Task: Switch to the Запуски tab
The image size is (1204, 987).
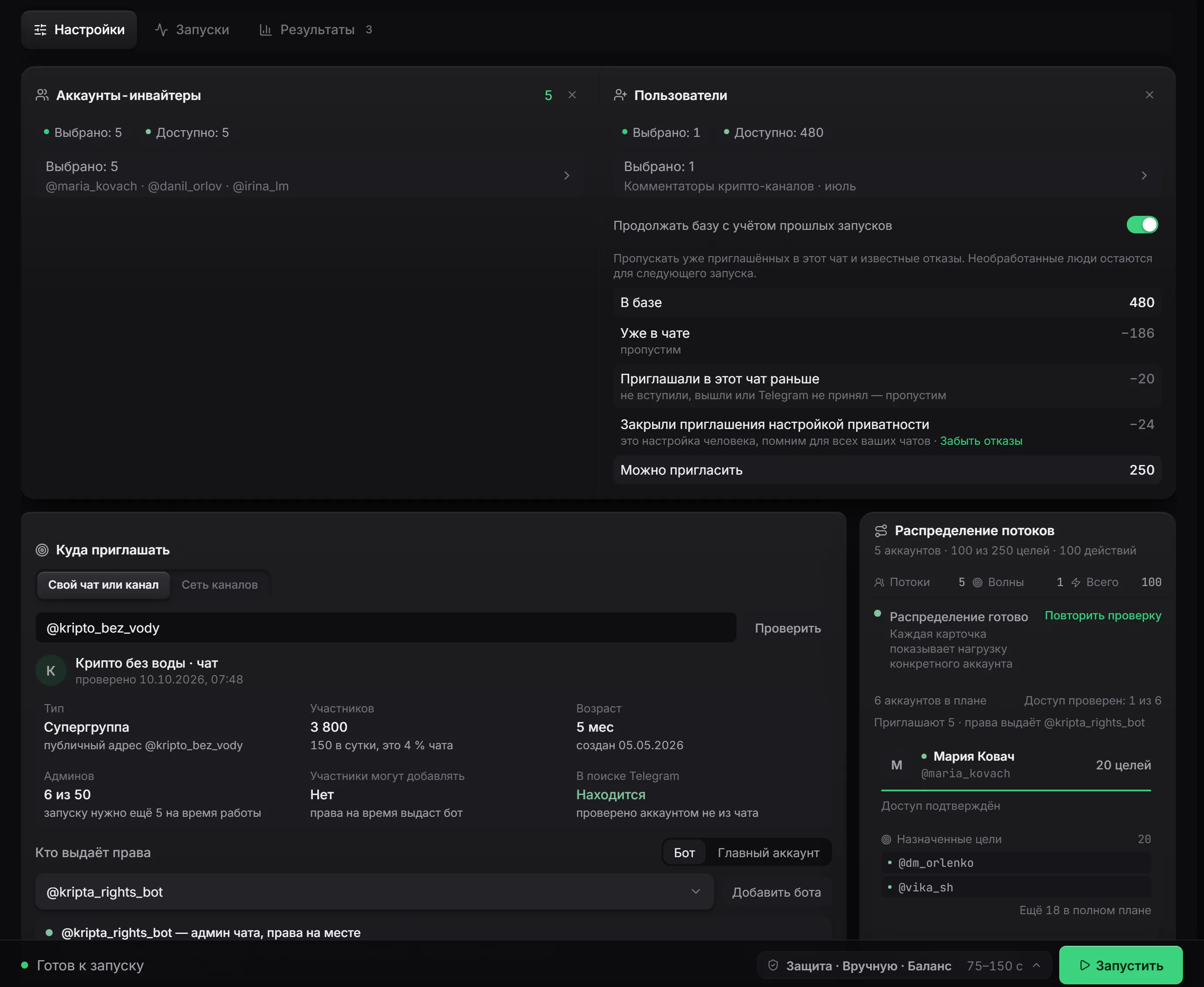Action: pyautogui.click(x=192, y=29)
